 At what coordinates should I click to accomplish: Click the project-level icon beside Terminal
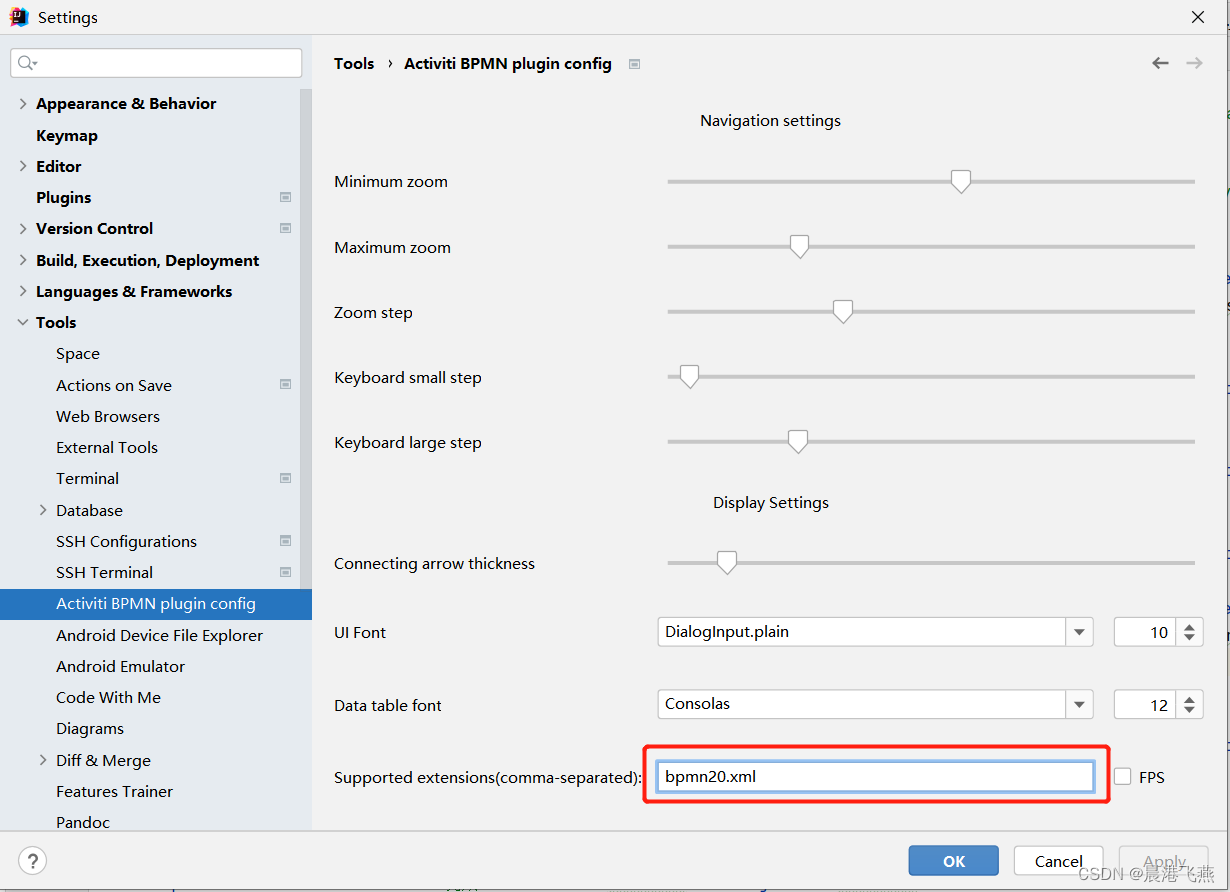click(x=285, y=479)
